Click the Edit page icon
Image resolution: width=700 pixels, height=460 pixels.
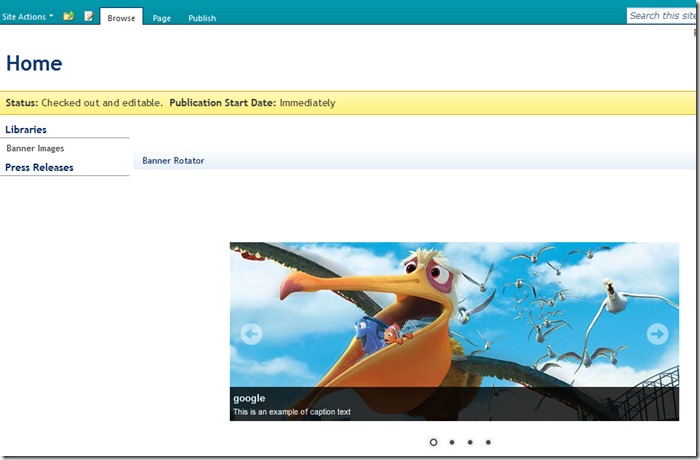tap(89, 17)
